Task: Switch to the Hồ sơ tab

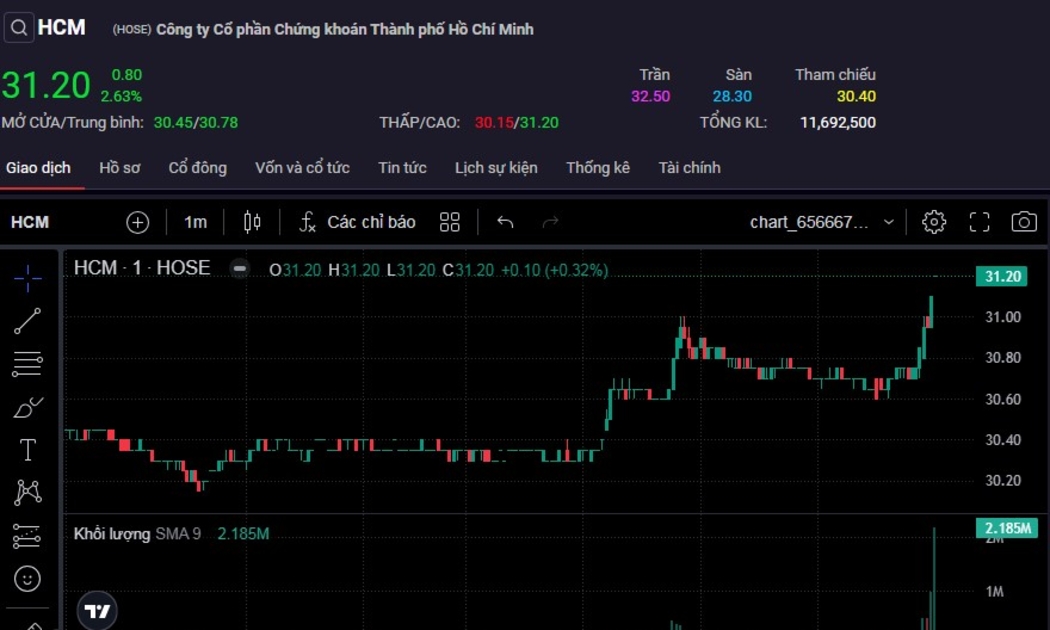Action: [119, 168]
